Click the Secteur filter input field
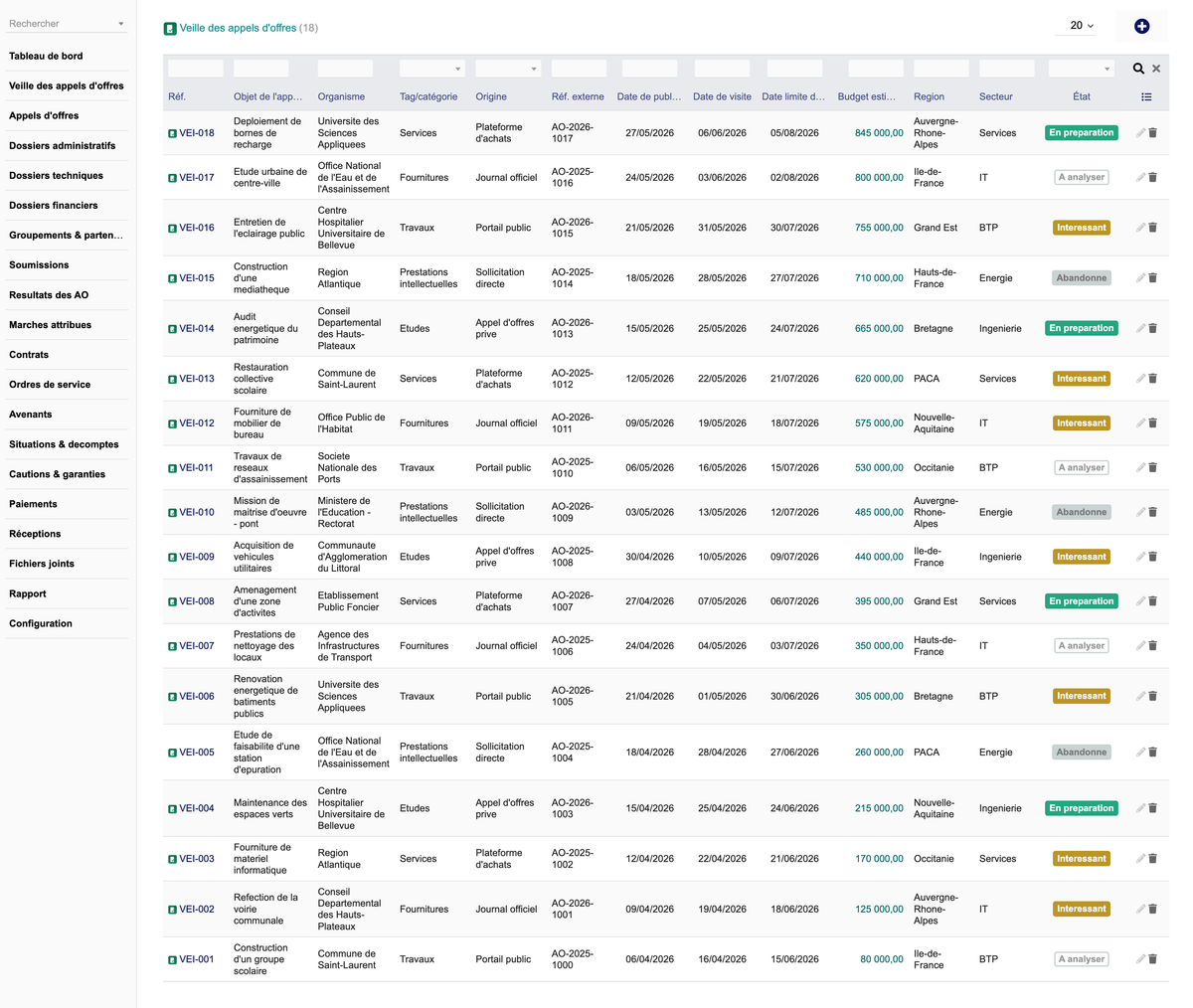This screenshot has height=1008, width=1193. tap(1007, 69)
